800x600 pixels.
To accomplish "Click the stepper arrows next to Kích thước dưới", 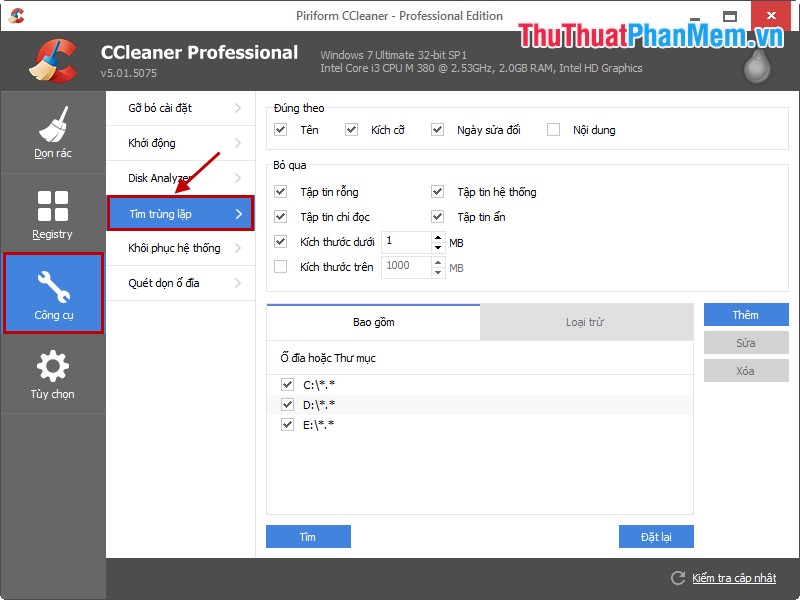I will click(x=437, y=241).
